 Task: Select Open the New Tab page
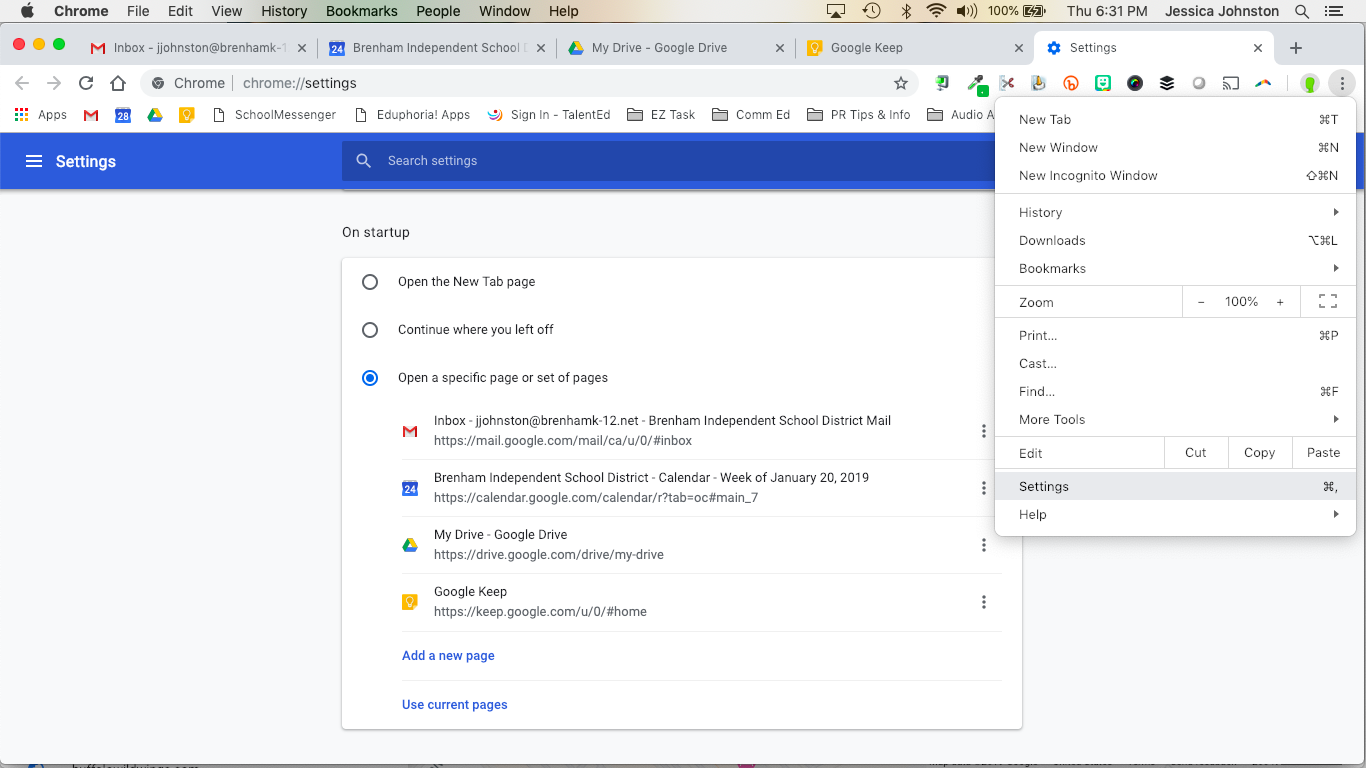pyautogui.click(x=370, y=282)
